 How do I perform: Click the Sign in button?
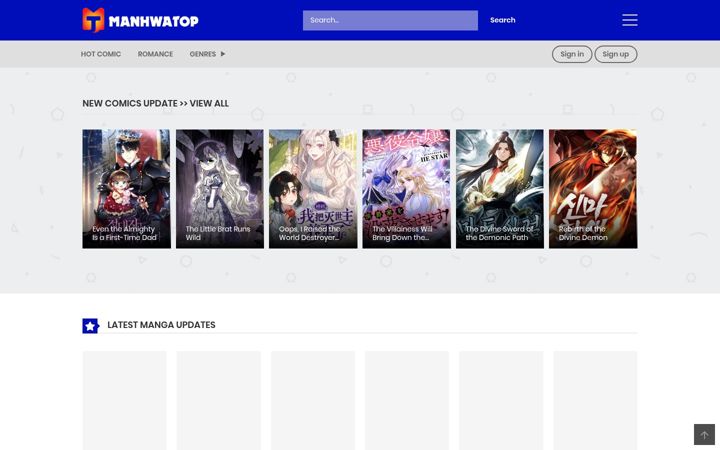pos(572,54)
